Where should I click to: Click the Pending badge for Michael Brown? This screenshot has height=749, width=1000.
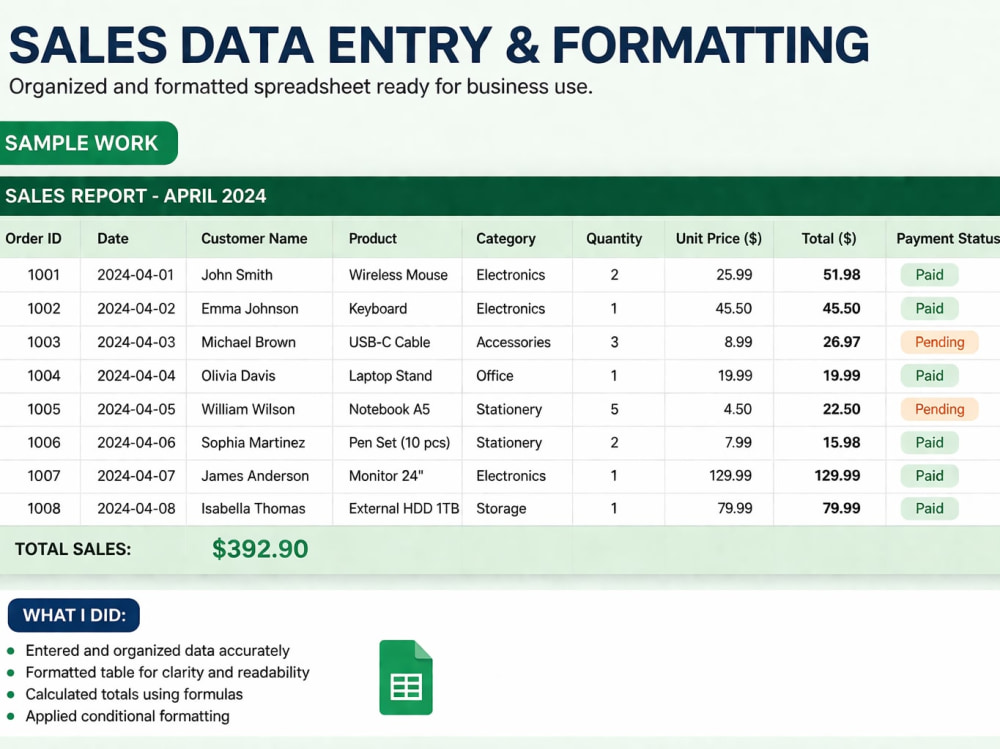pyautogui.click(x=939, y=342)
